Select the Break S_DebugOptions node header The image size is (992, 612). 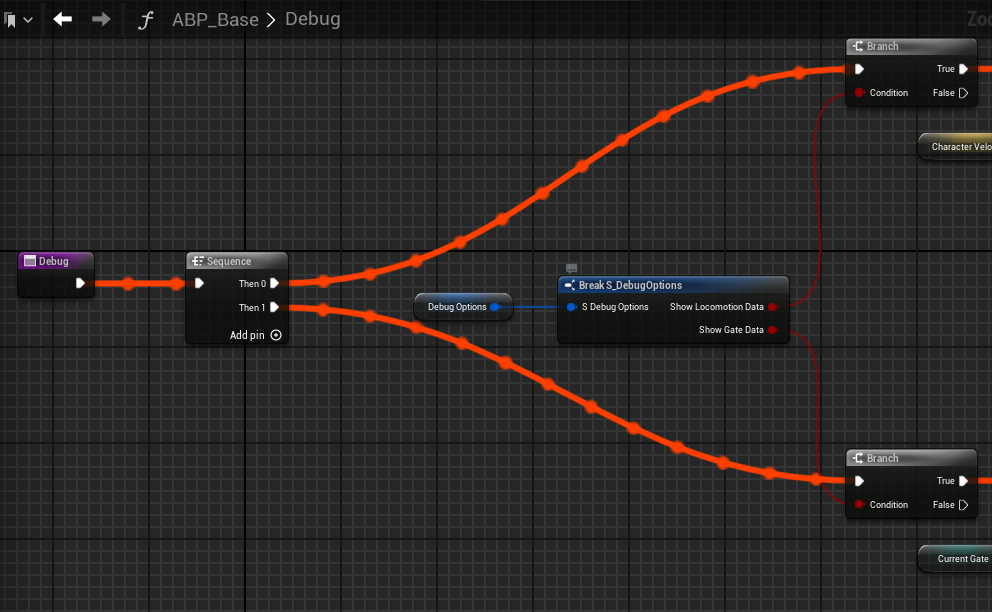tap(673, 285)
